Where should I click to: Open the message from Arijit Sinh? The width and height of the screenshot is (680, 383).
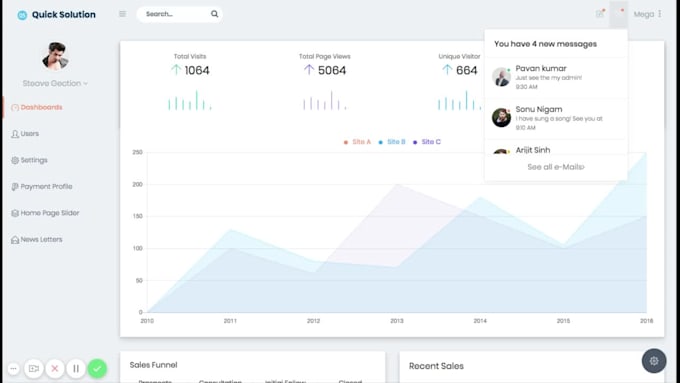(x=556, y=148)
